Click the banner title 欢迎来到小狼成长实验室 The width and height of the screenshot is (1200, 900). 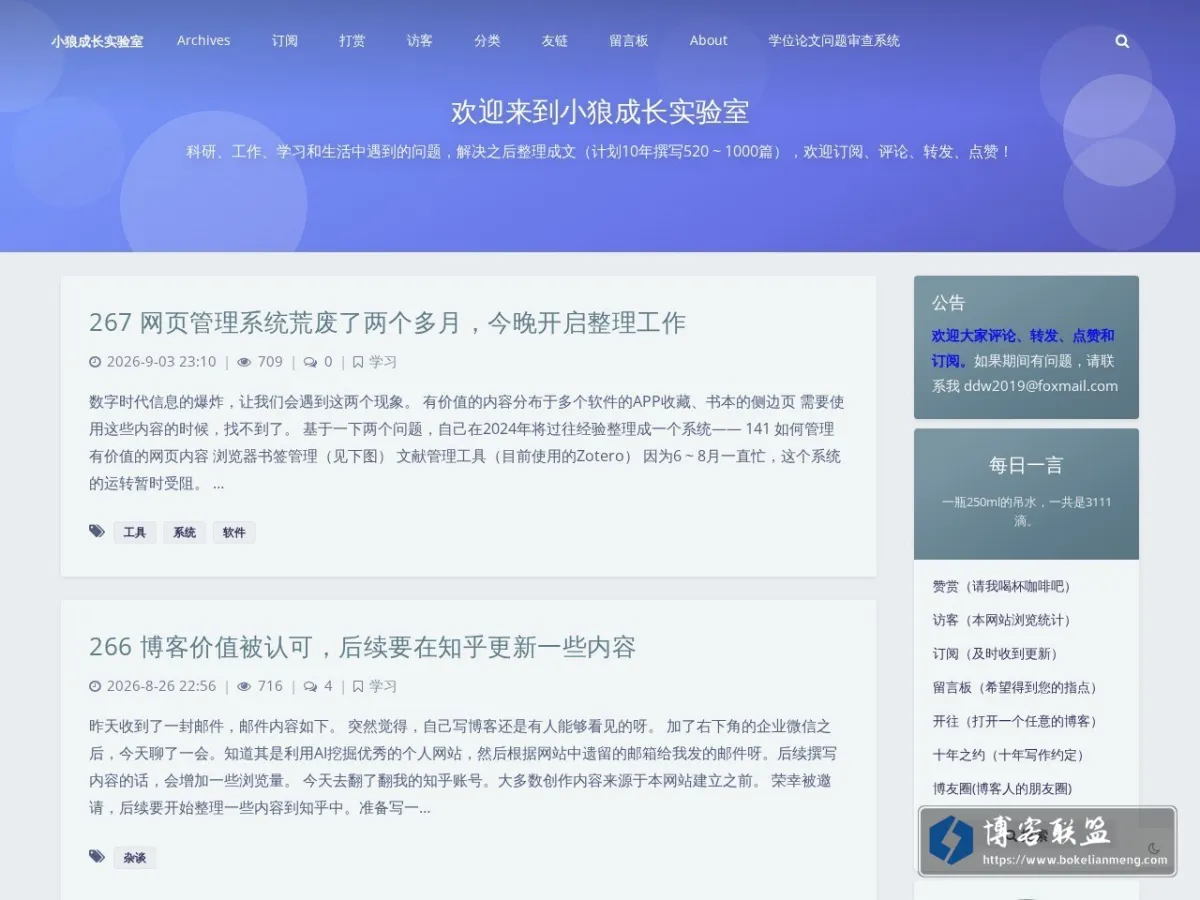[x=600, y=112]
